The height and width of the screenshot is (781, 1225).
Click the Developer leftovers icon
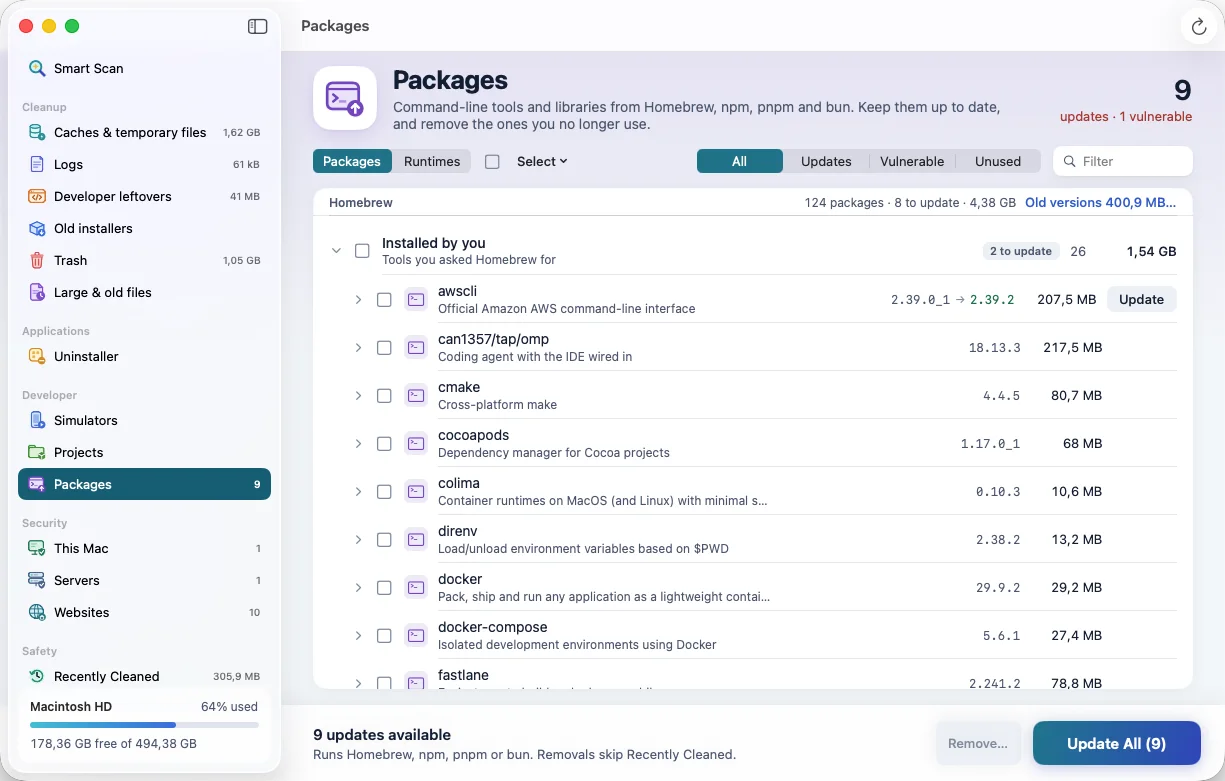(37, 196)
